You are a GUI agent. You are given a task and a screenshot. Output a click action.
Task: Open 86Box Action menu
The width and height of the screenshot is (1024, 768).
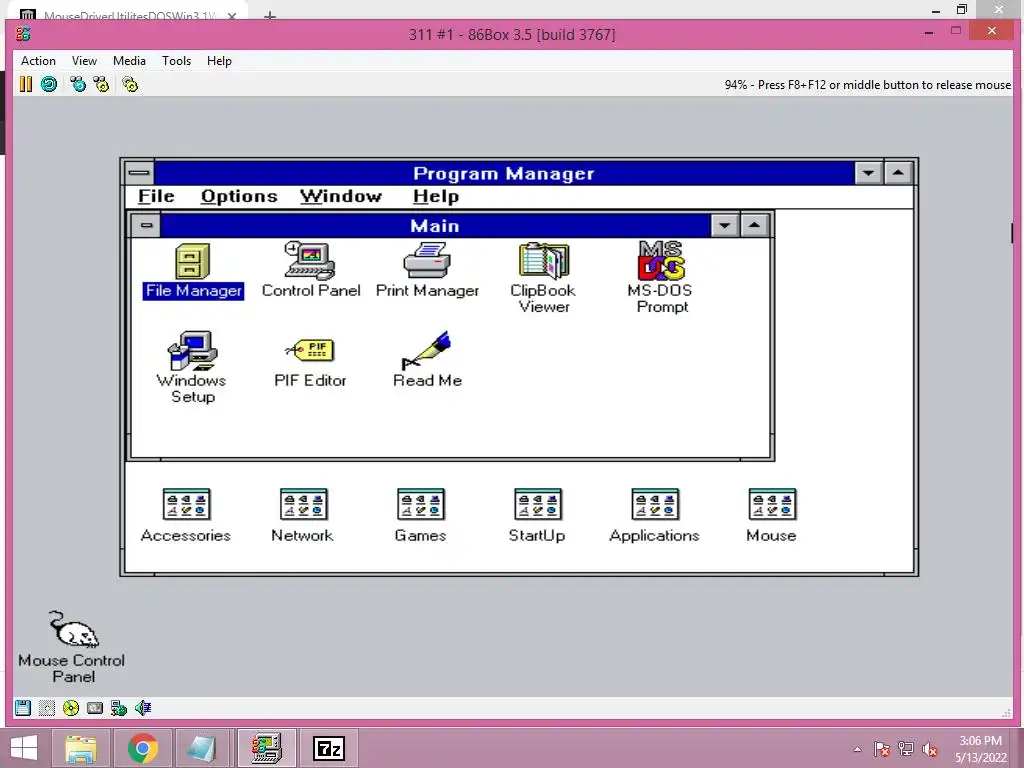point(39,61)
